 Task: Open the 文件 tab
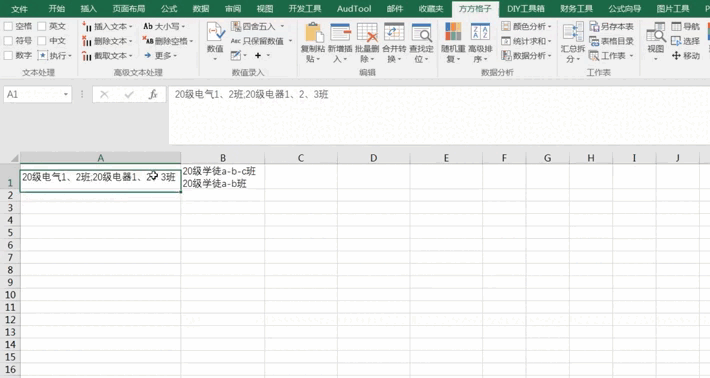pos(19,9)
